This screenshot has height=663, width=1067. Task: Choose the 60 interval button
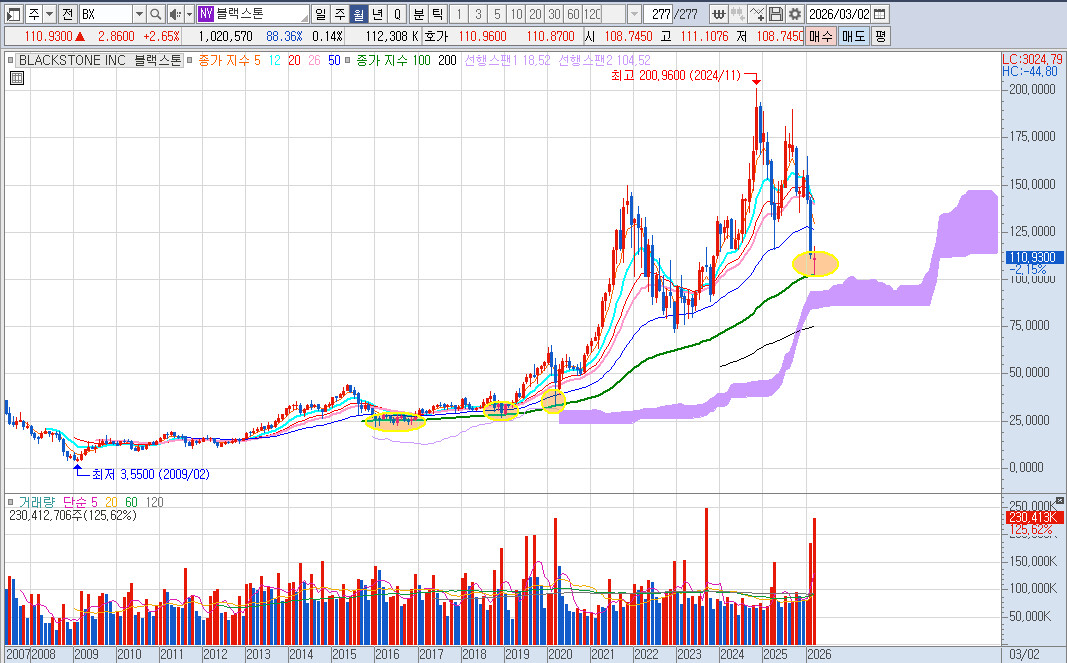[x=574, y=14]
